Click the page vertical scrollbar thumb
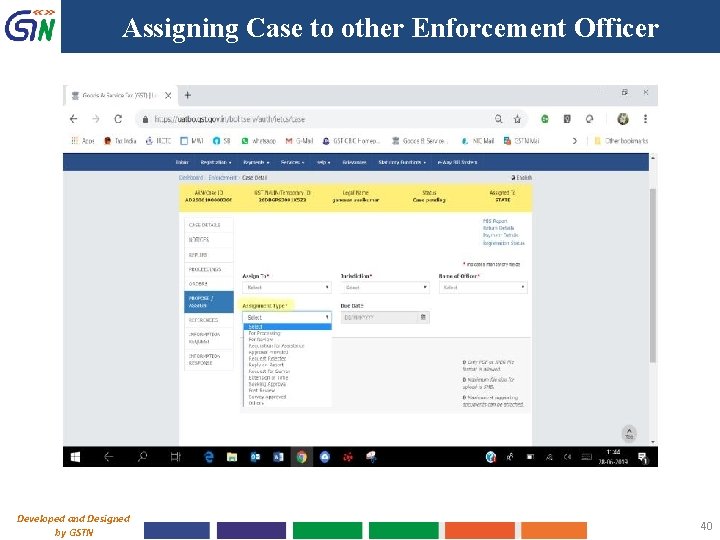The image size is (720, 540). (652, 276)
